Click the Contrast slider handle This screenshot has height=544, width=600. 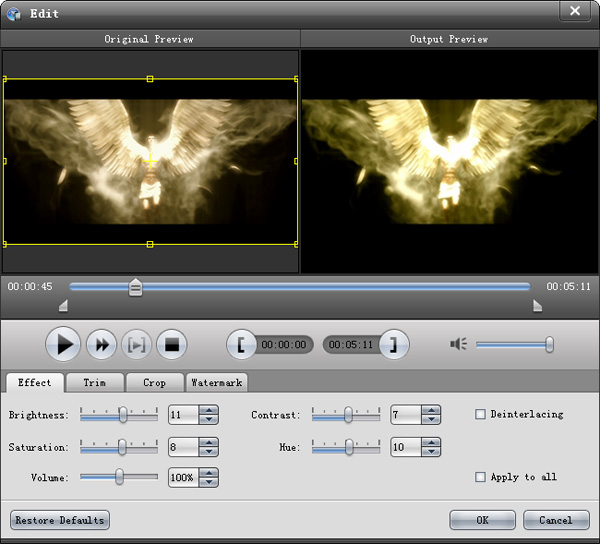348,415
